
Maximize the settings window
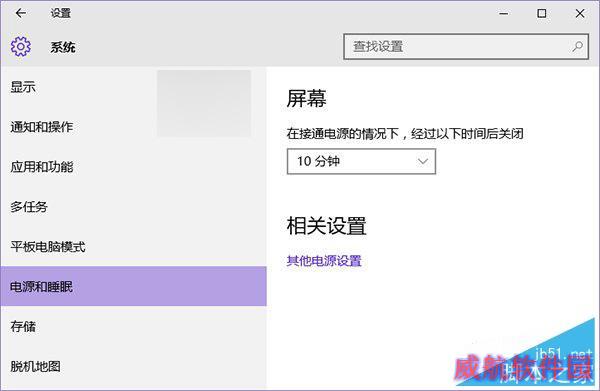pyautogui.click(x=541, y=14)
